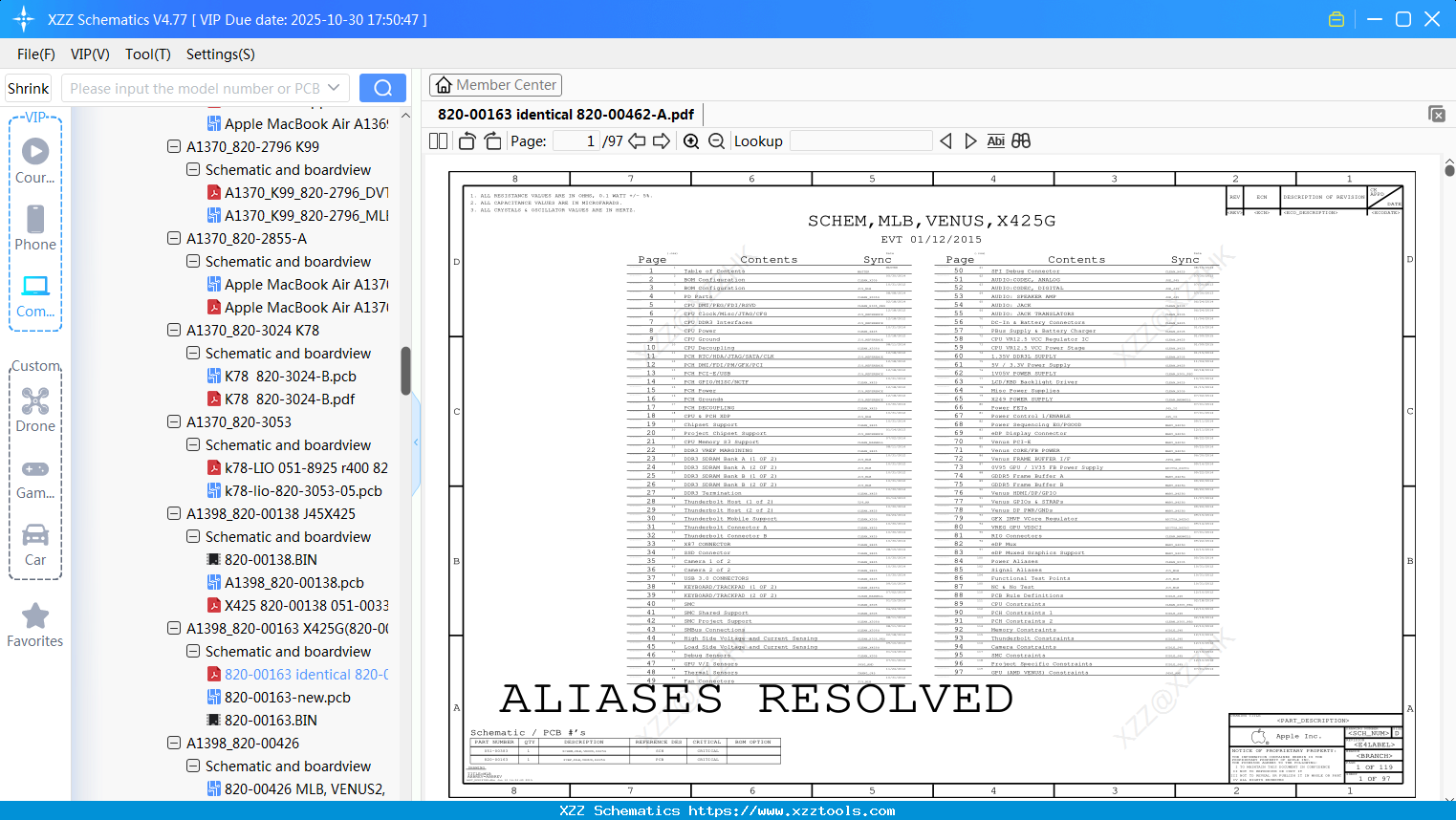Open the Drone category icon

point(35,410)
